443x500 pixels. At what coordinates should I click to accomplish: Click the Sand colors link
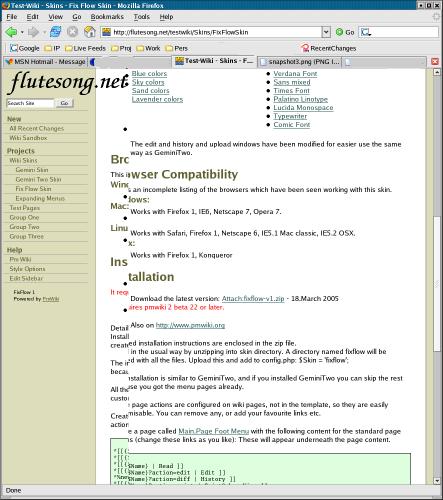(x=150, y=91)
